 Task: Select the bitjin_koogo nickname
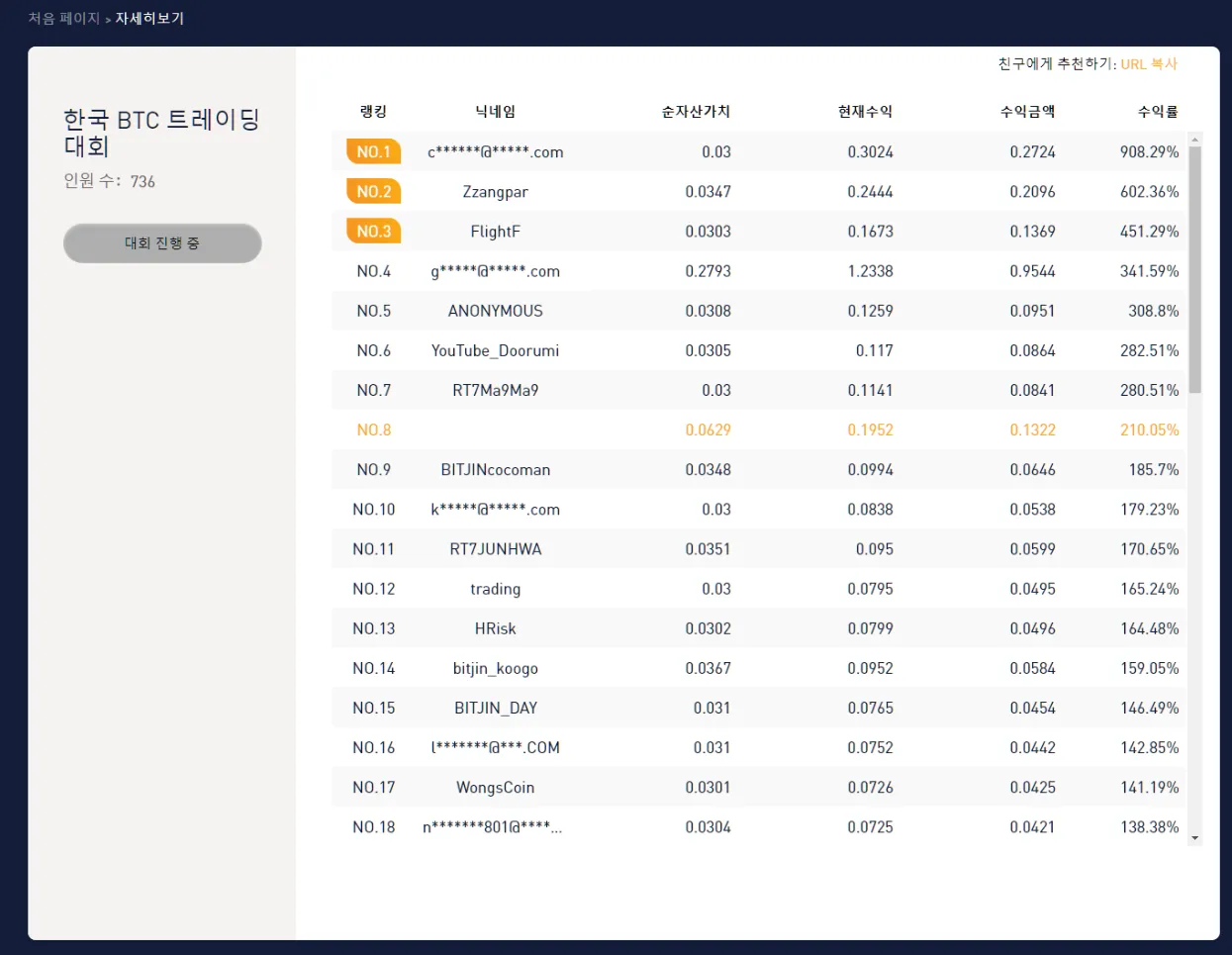point(496,668)
